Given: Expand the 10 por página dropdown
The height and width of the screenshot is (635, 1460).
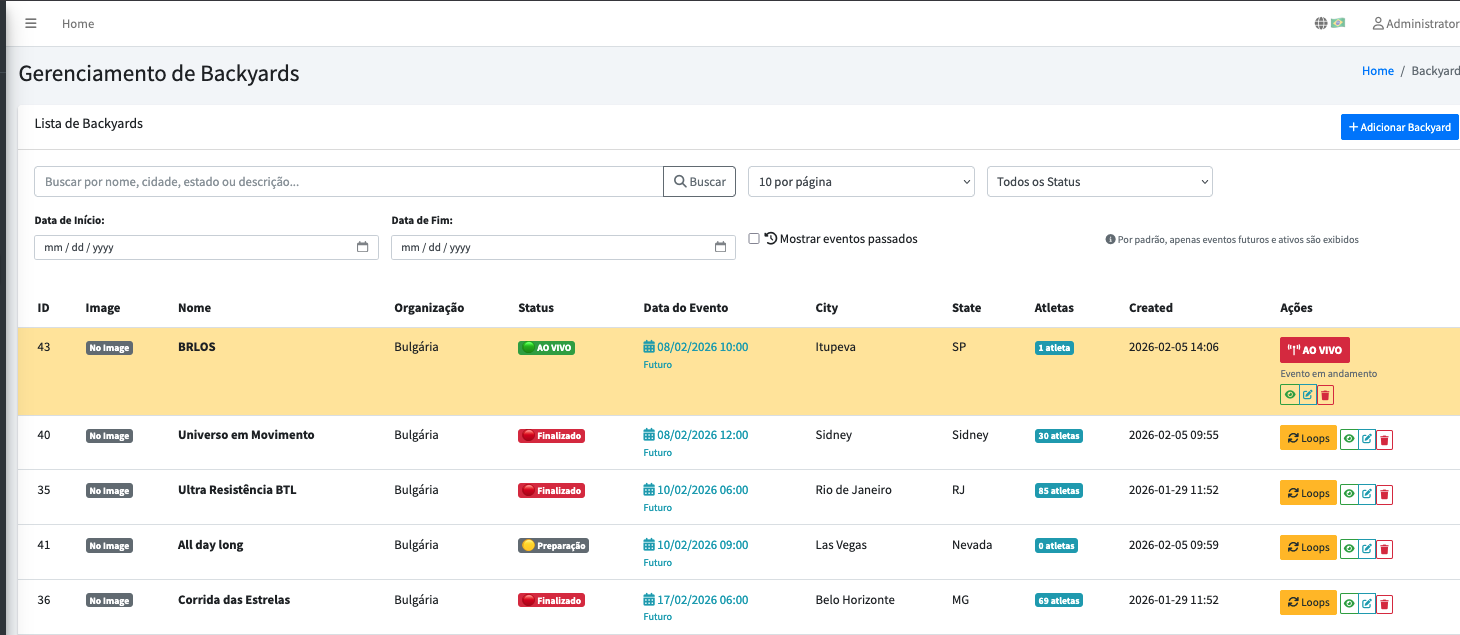Looking at the screenshot, I should pos(861,182).
